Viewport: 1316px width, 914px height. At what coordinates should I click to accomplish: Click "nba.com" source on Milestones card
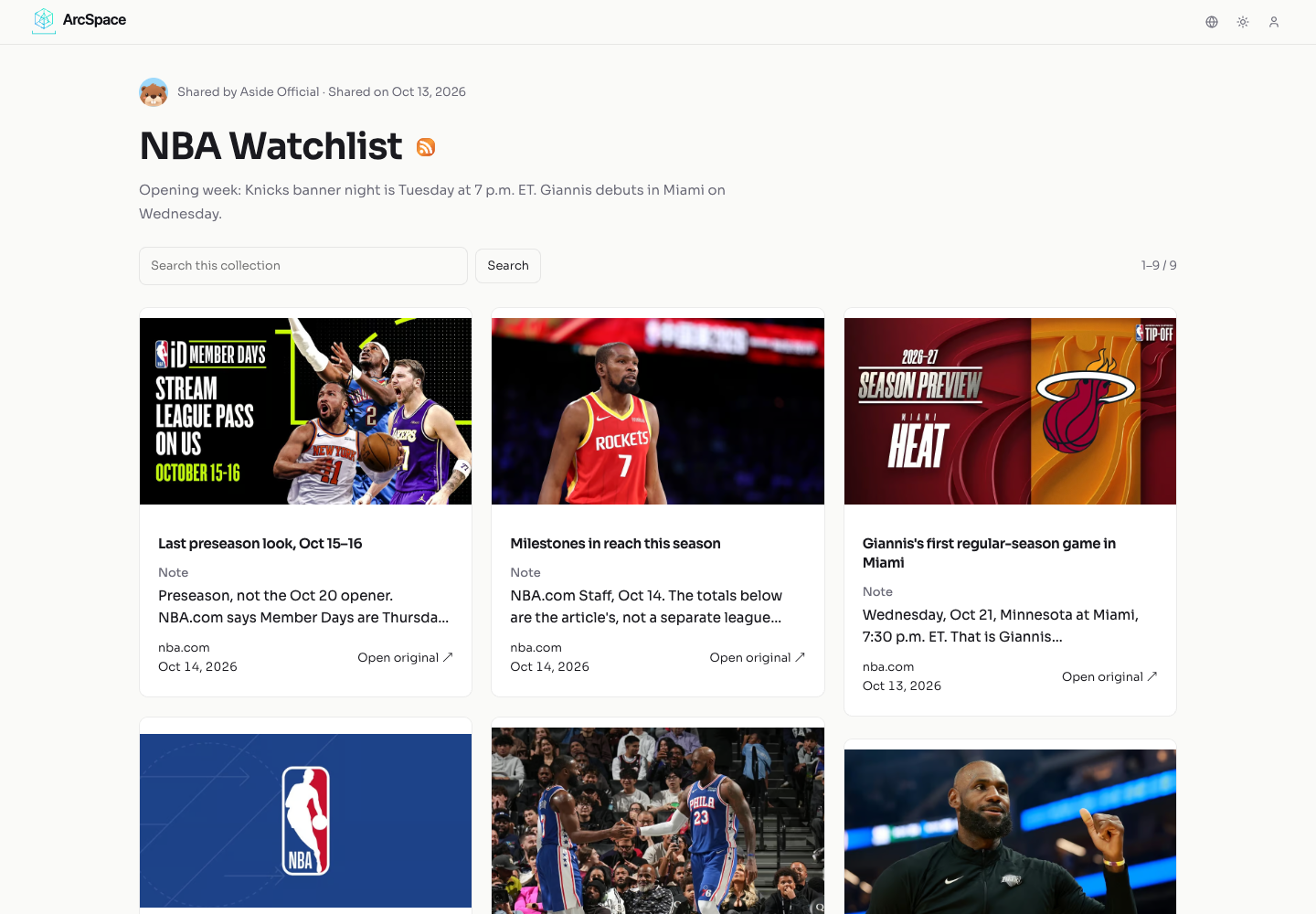point(536,648)
